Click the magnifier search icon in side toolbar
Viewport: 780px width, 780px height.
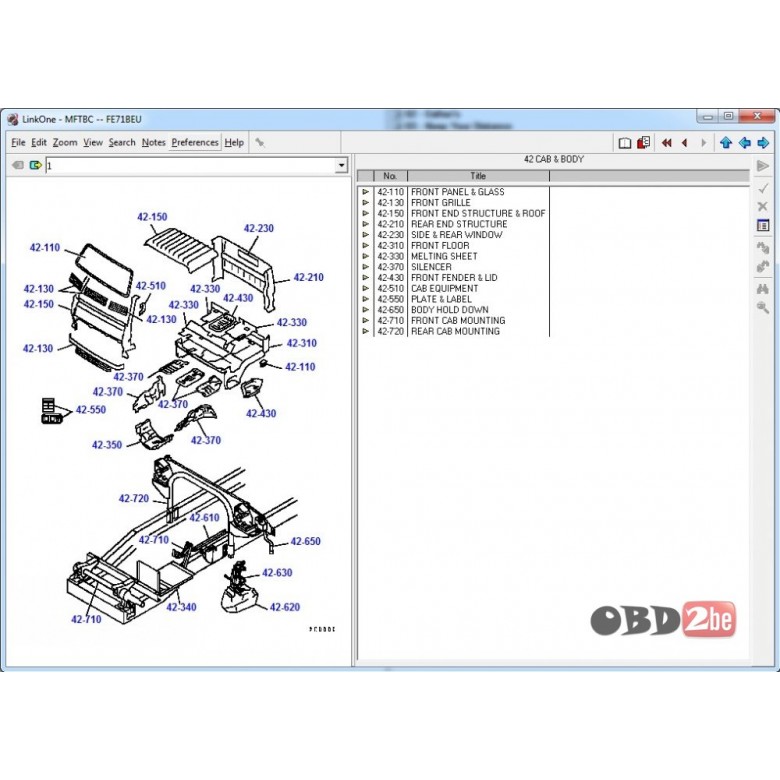[763, 308]
